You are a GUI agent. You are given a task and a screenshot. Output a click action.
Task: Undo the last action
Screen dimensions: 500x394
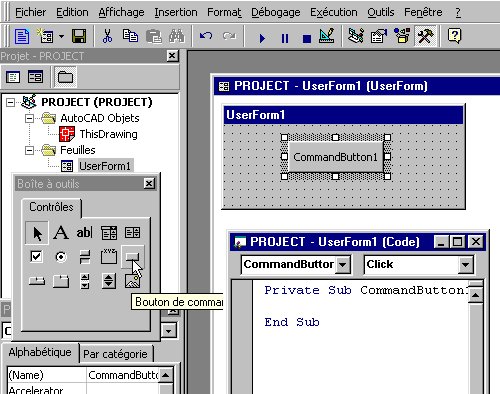(x=206, y=36)
